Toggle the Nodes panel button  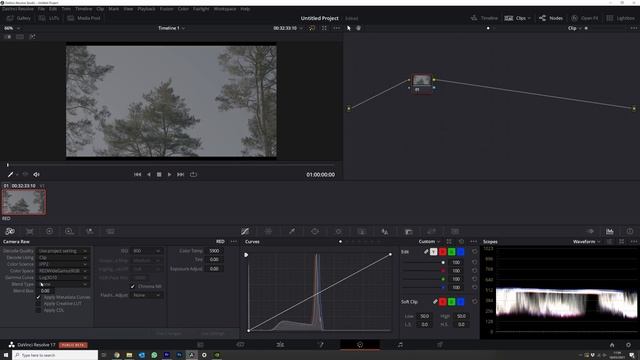551,18
